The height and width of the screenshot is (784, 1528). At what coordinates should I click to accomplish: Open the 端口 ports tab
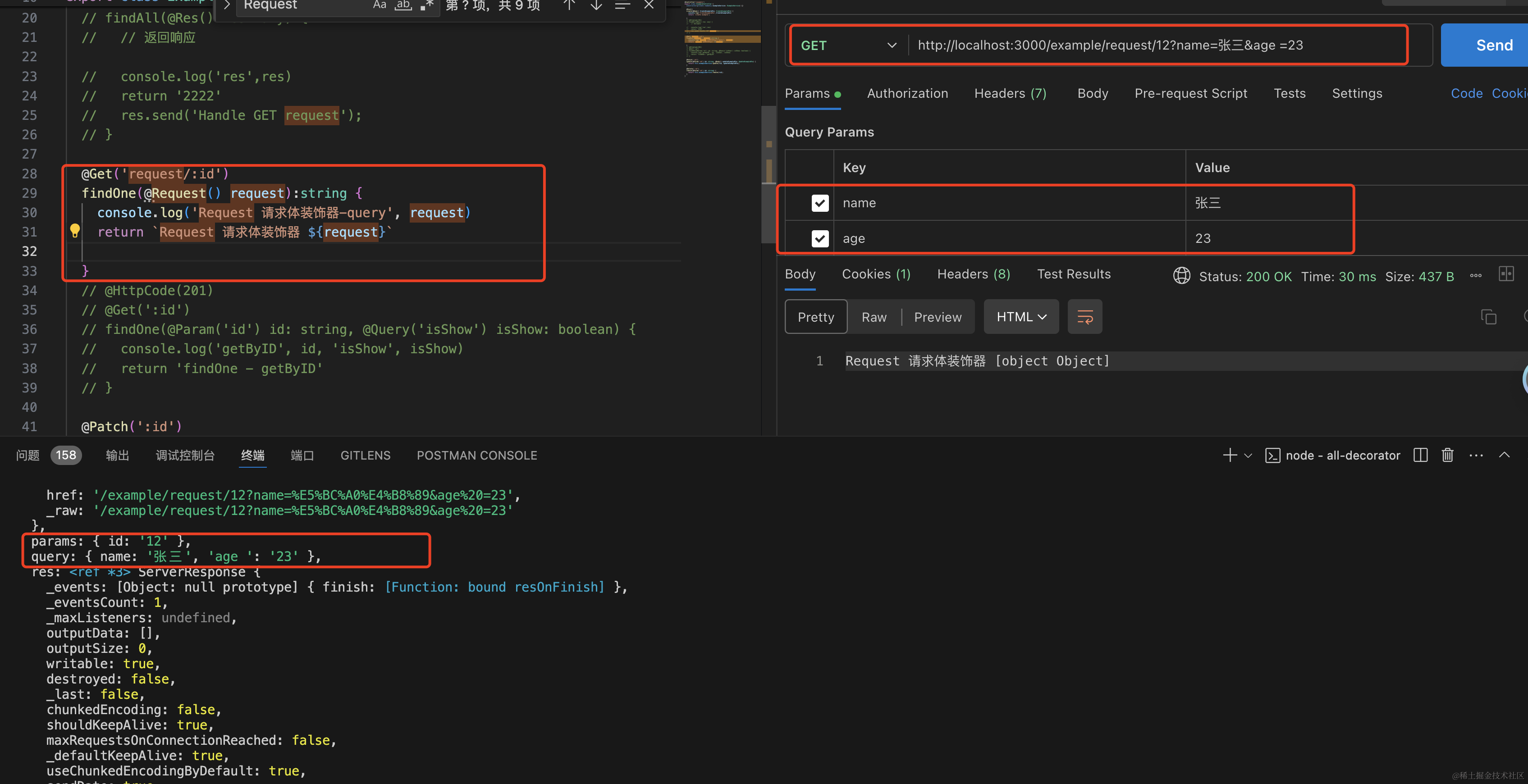[302, 456]
